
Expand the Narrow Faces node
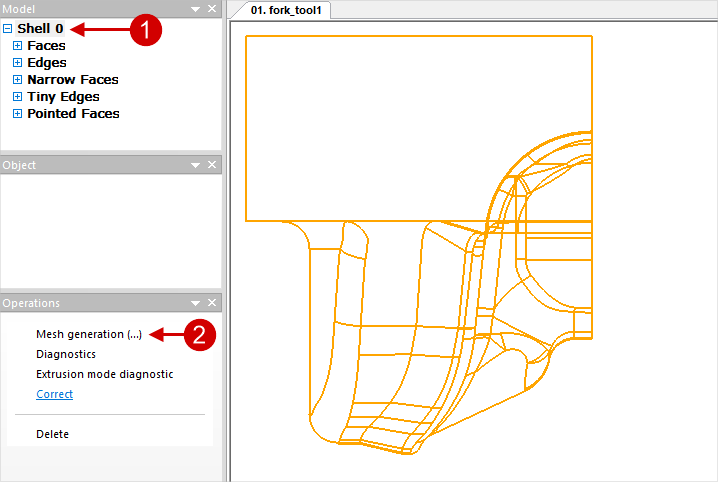coord(17,80)
